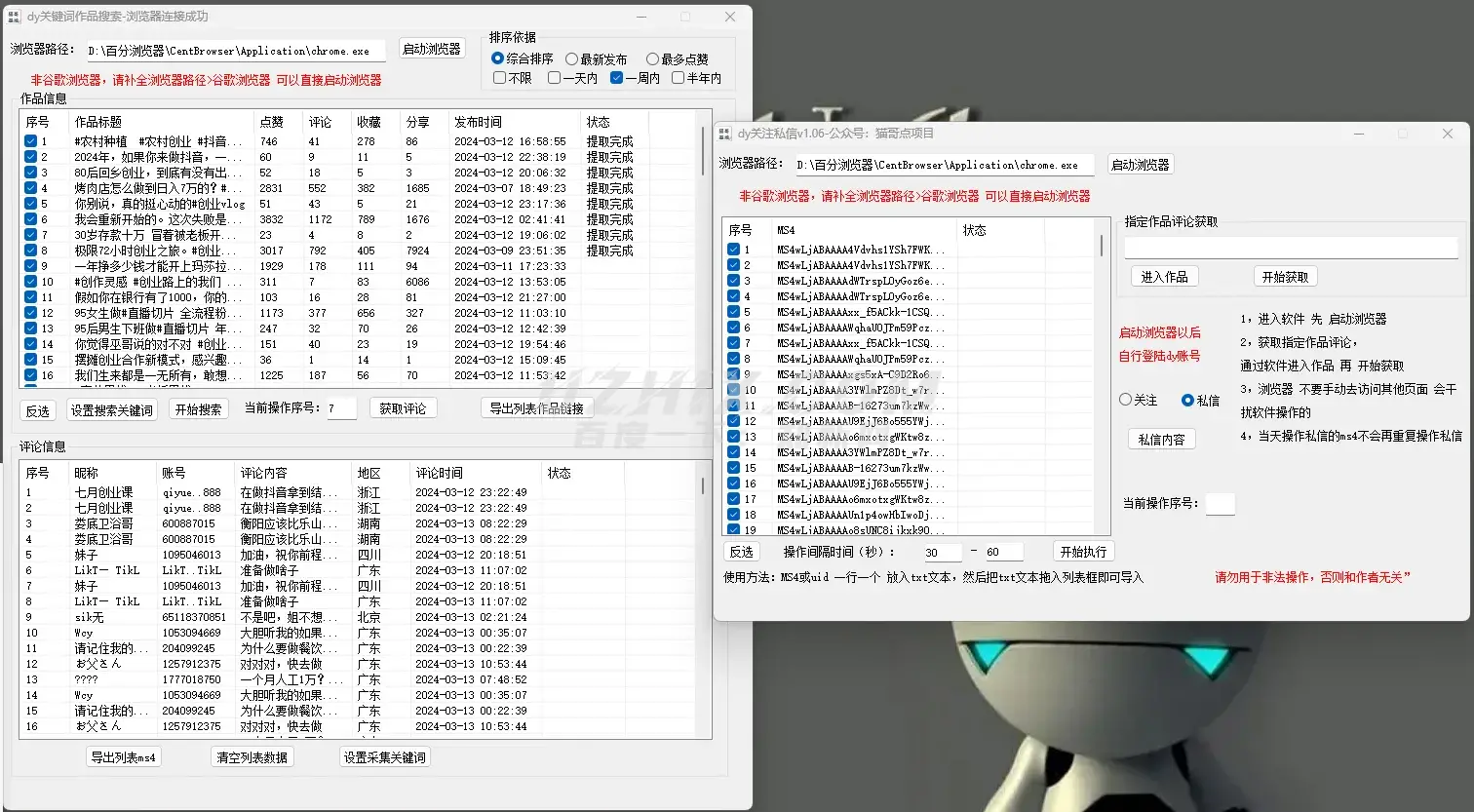
Task: Click 获取评论 to fetch comments
Action: 404,408
